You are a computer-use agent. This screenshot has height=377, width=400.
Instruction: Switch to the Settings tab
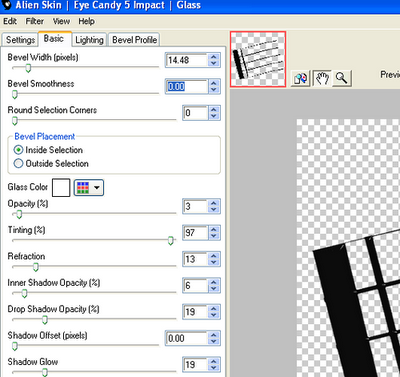click(20, 40)
